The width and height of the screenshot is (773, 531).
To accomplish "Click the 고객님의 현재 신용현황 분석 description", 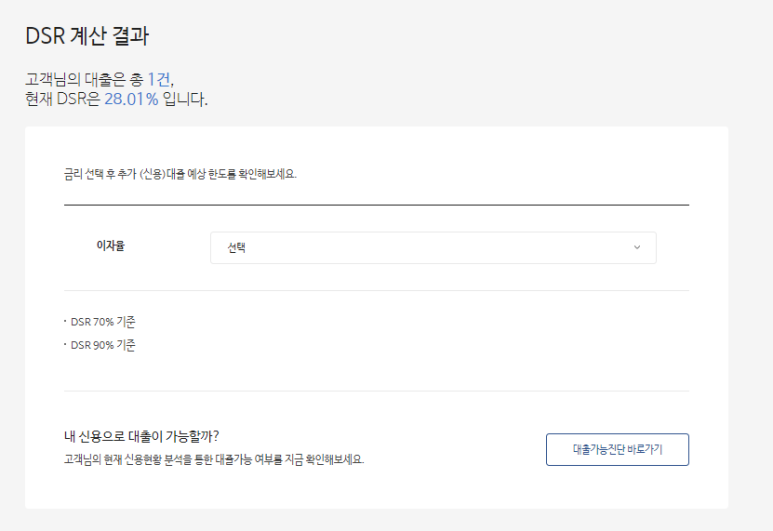I will [x=214, y=460].
